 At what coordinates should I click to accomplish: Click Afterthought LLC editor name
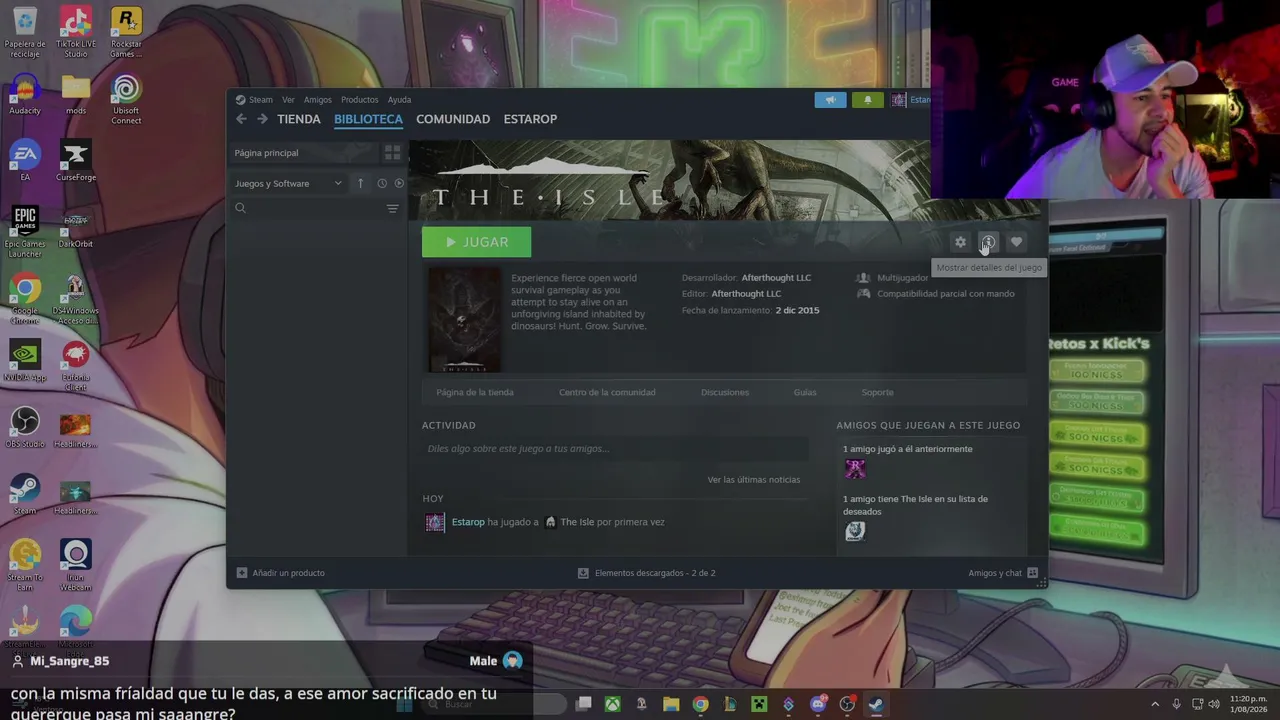click(746, 294)
